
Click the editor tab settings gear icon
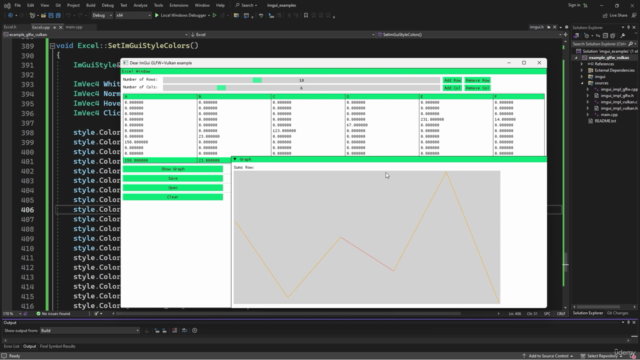[567, 27]
